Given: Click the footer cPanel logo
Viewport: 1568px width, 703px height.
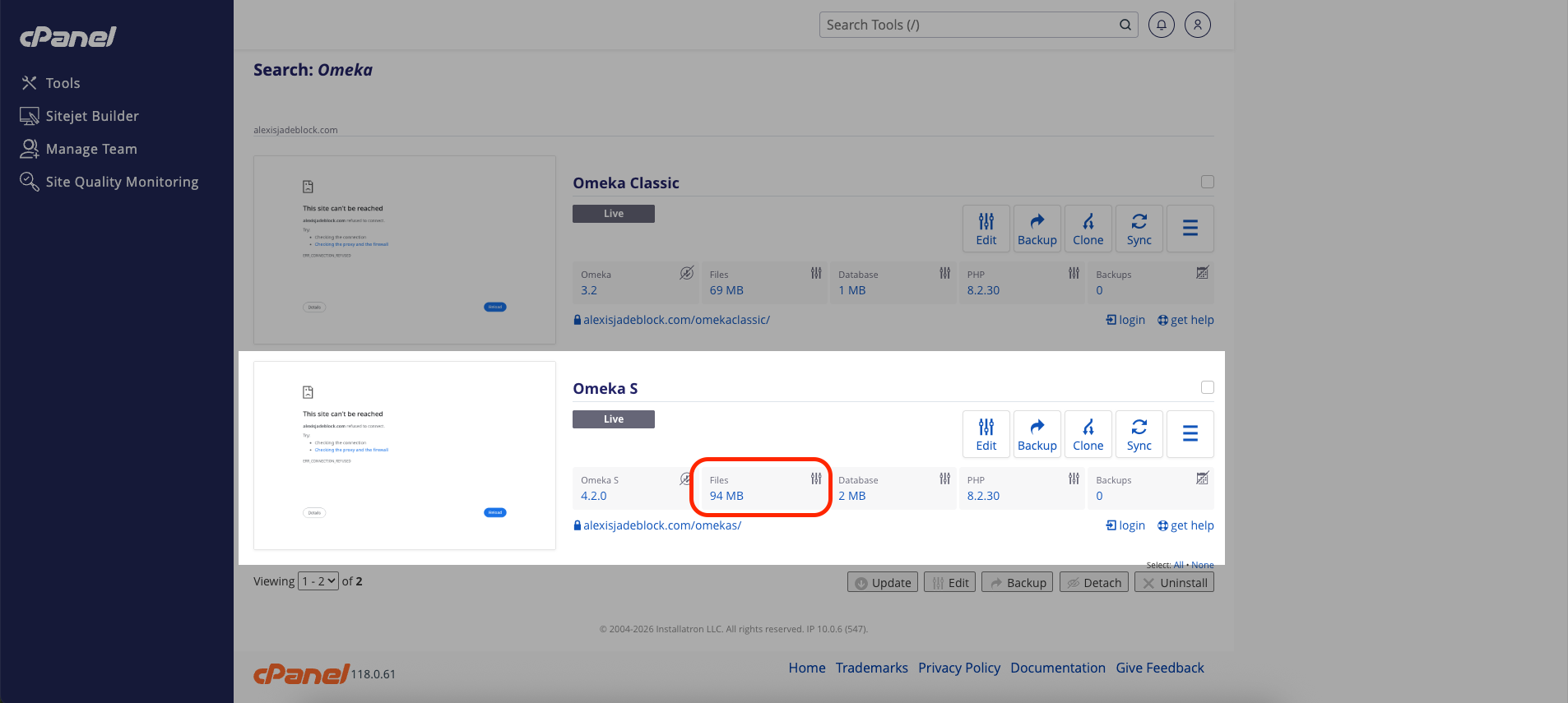Looking at the screenshot, I should (x=302, y=674).
